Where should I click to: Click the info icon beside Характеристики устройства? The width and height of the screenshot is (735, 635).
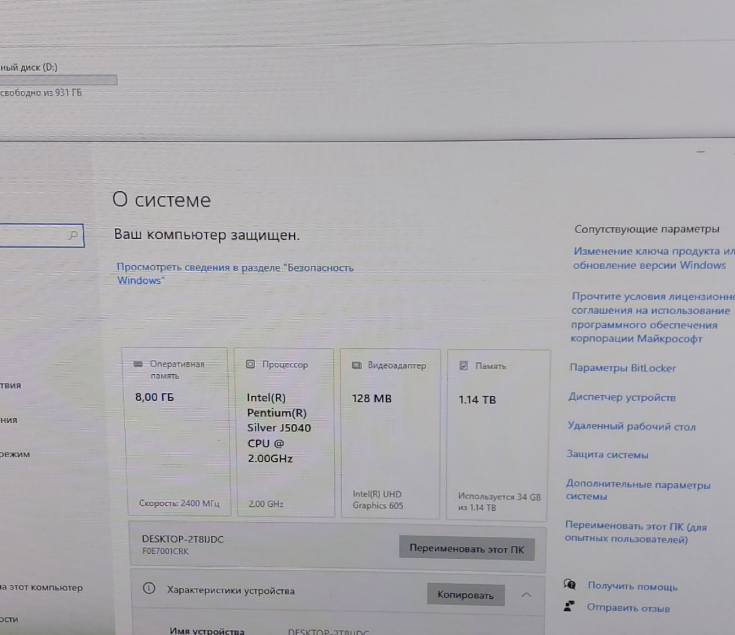tap(149, 591)
